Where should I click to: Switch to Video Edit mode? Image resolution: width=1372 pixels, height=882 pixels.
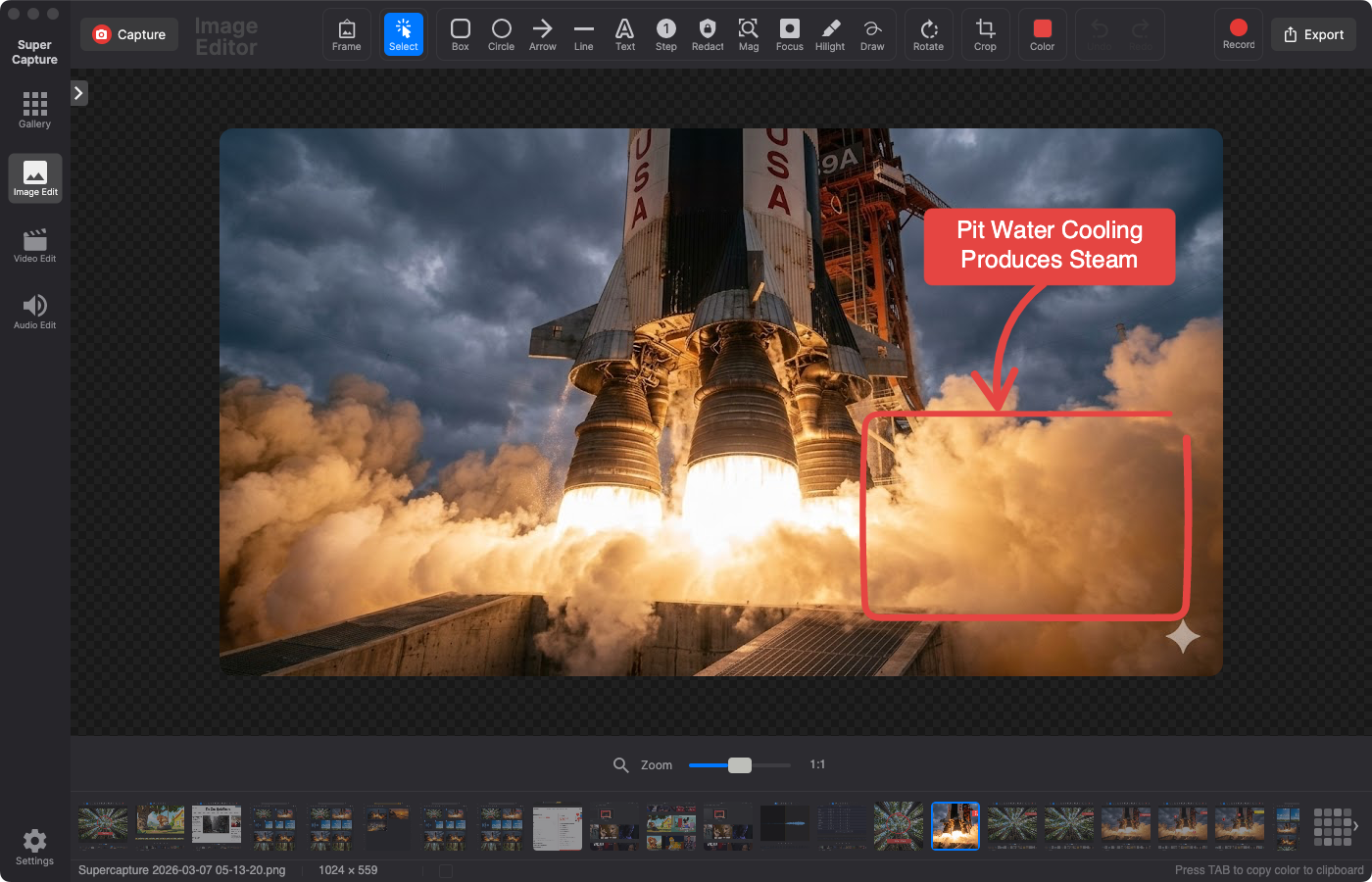34,244
